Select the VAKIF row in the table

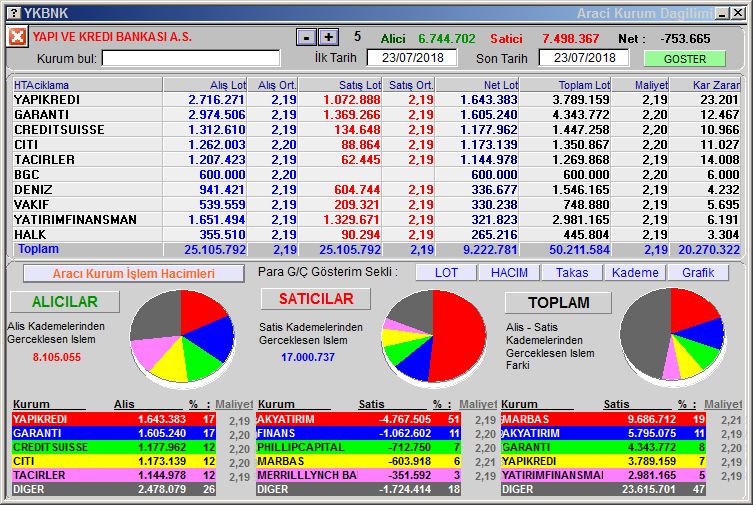coord(376,204)
